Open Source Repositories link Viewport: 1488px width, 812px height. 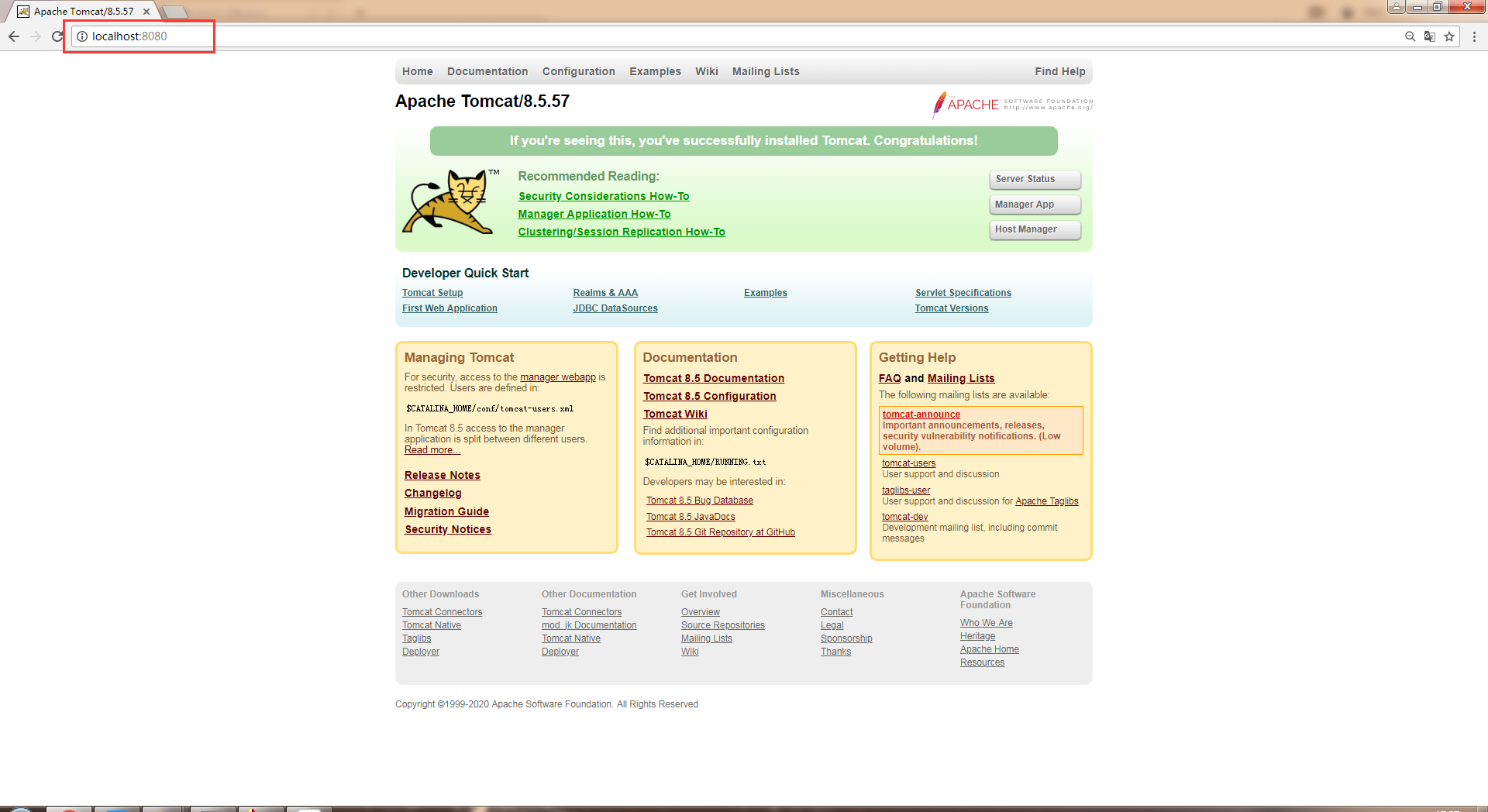click(723, 625)
